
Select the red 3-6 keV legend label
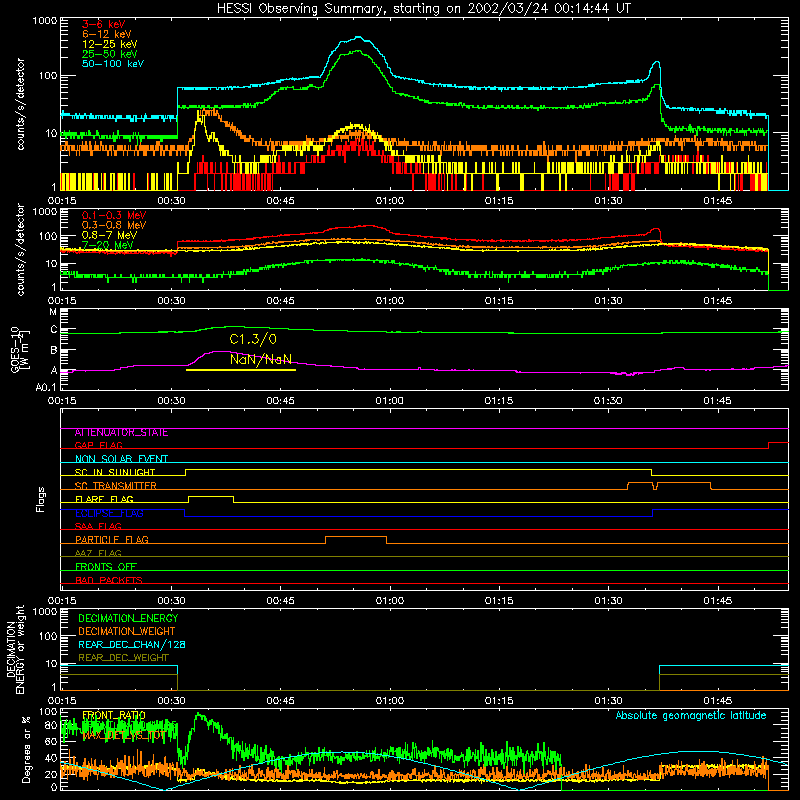coord(103,24)
